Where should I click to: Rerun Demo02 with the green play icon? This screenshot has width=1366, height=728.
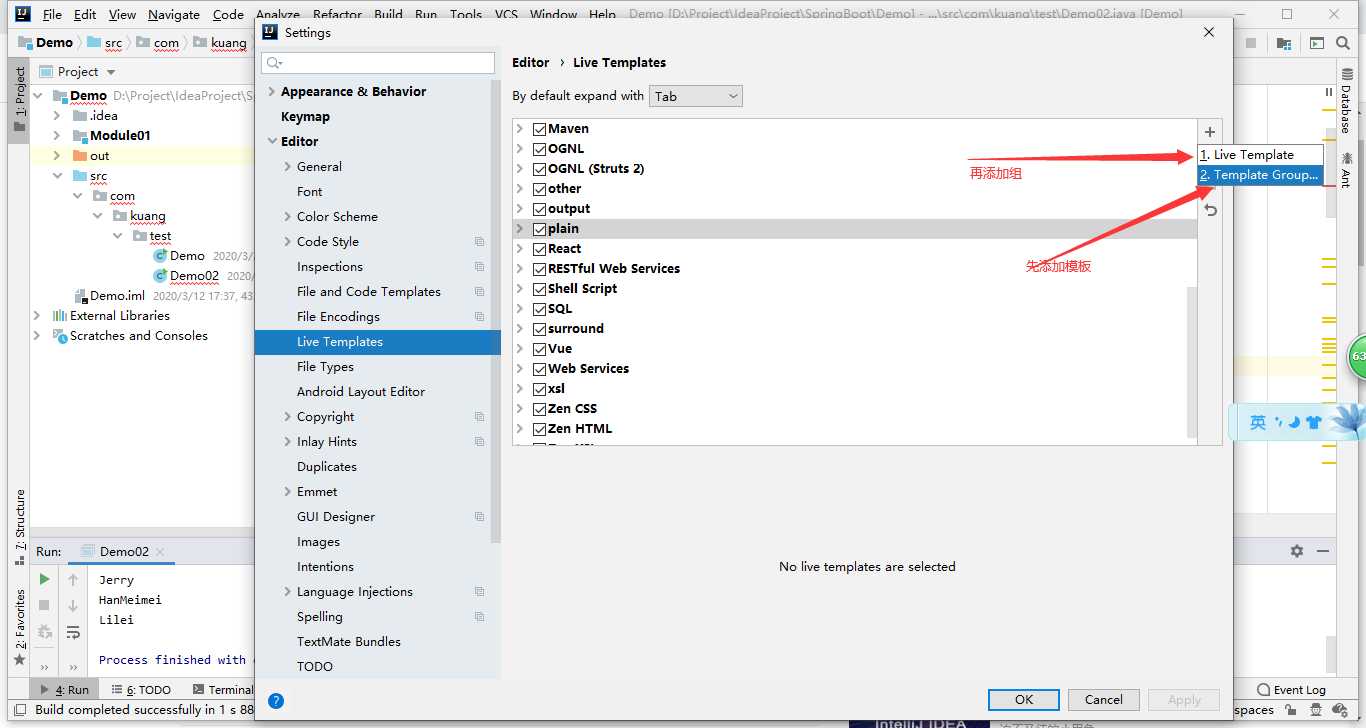click(44, 580)
